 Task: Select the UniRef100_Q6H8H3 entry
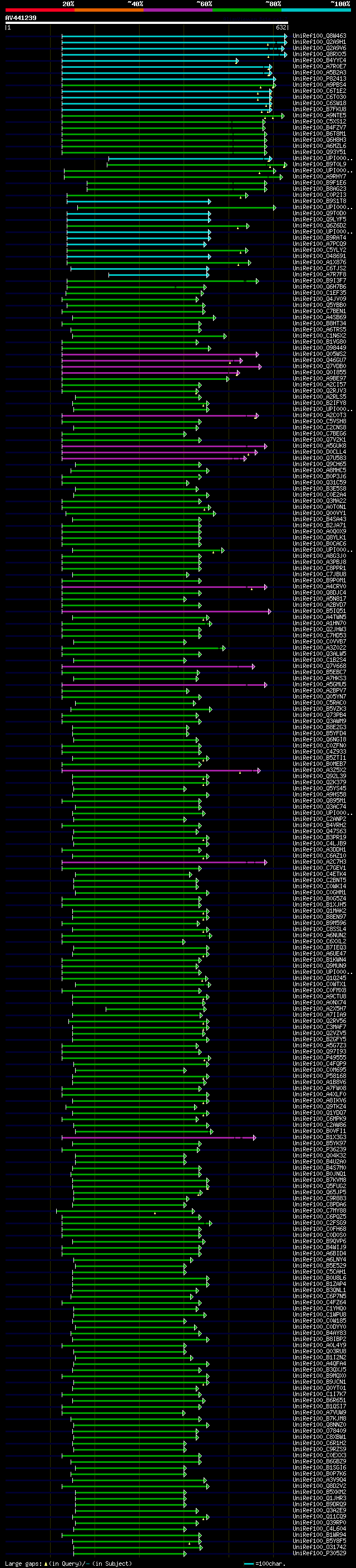pos(319,140)
